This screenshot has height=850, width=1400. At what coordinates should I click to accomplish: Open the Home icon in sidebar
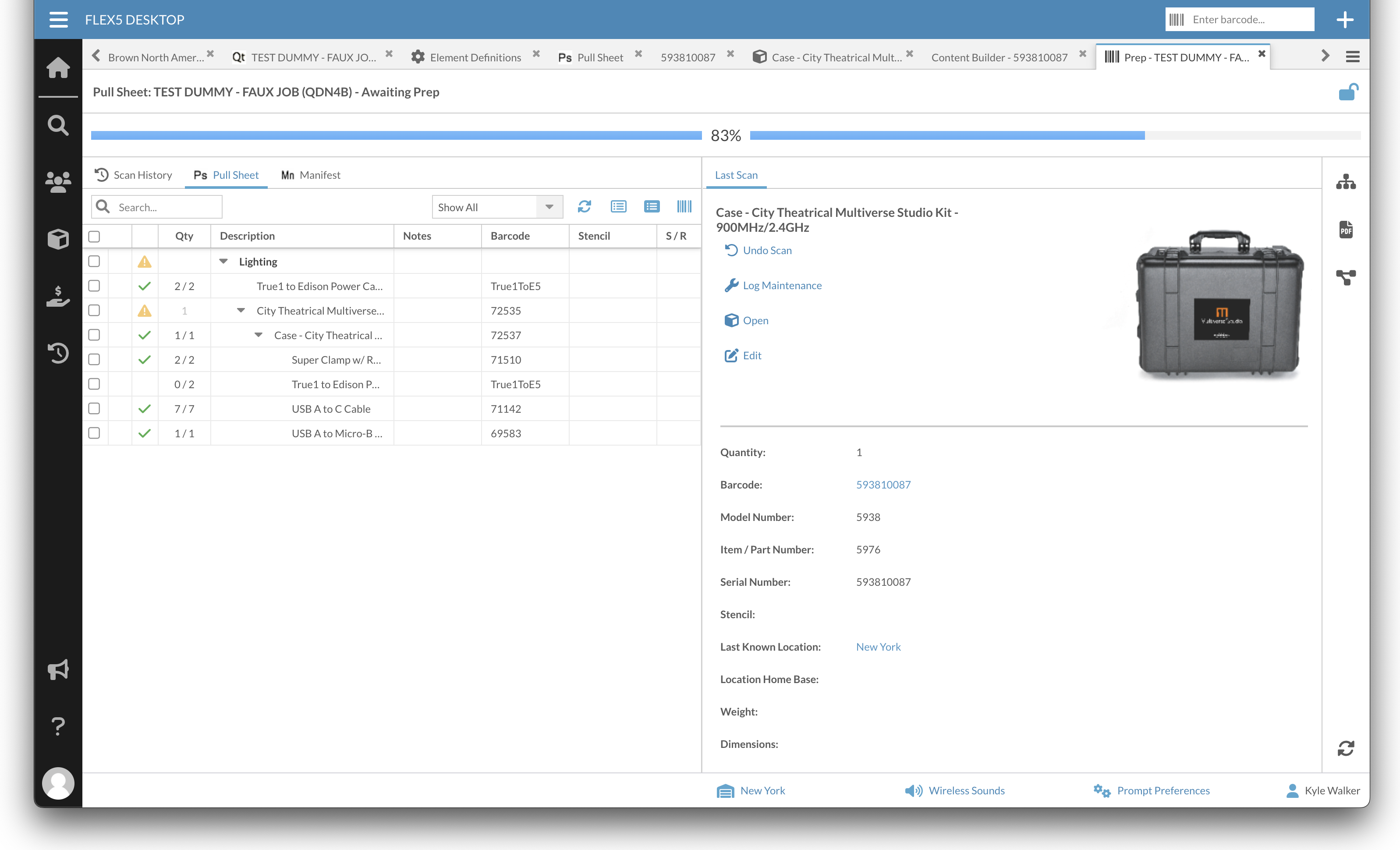coord(58,67)
